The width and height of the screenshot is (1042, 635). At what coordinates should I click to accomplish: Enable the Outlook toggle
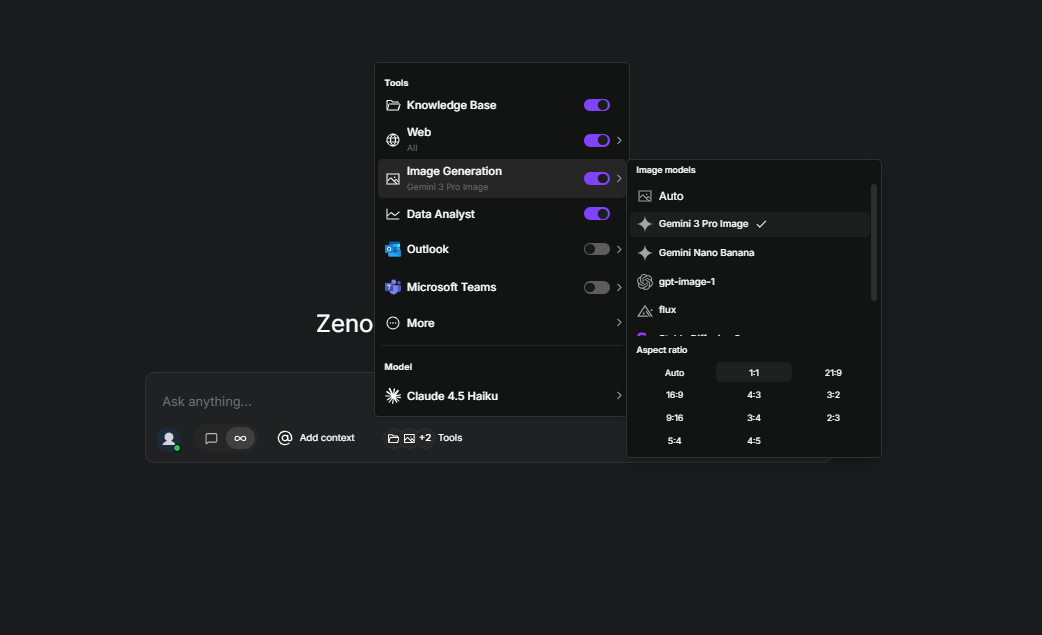click(x=597, y=249)
